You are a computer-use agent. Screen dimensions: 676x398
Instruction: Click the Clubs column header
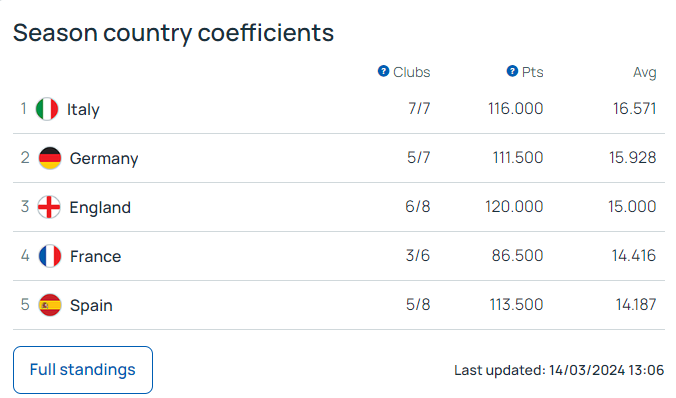coord(411,72)
